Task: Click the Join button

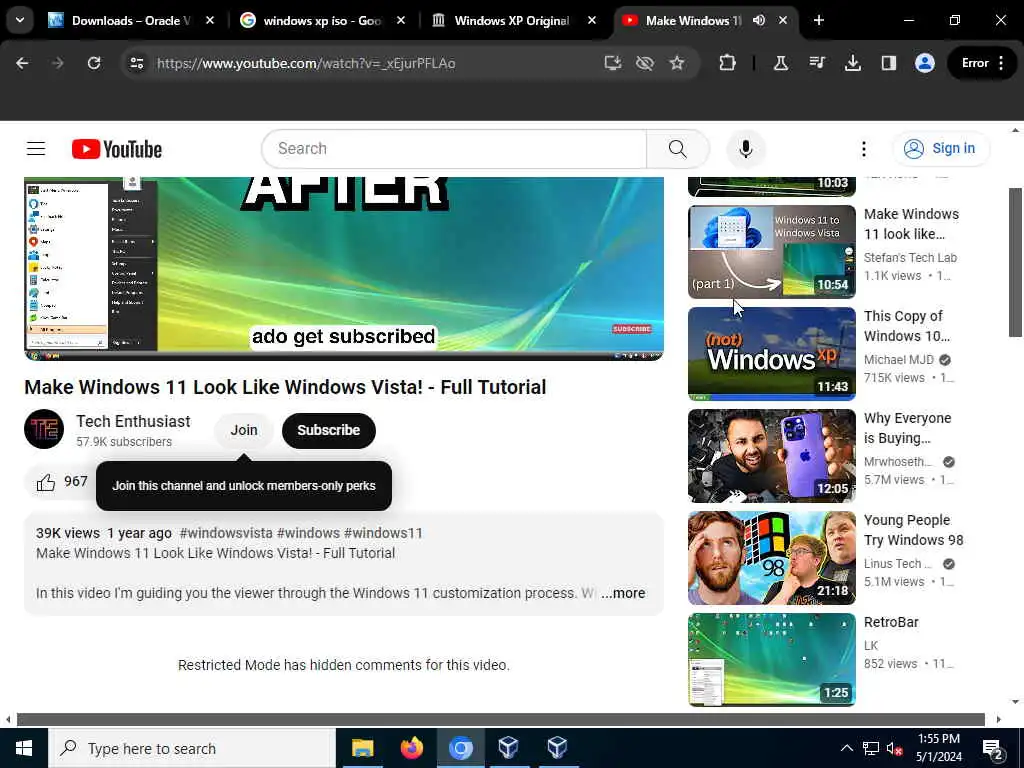Action: click(244, 430)
